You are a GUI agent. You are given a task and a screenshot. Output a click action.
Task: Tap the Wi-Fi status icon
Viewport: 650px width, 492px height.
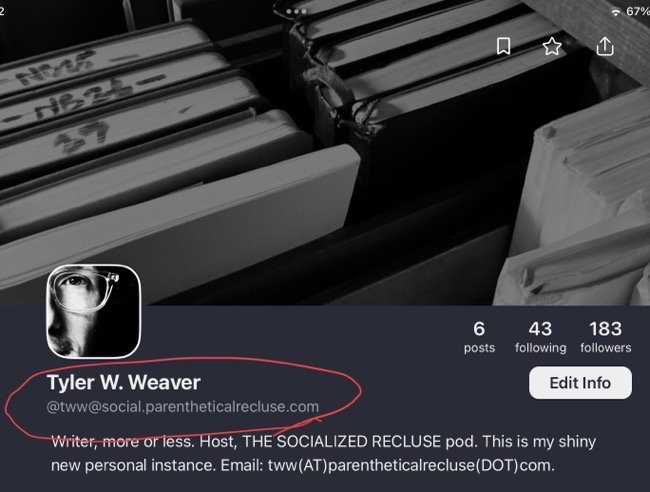(x=616, y=12)
